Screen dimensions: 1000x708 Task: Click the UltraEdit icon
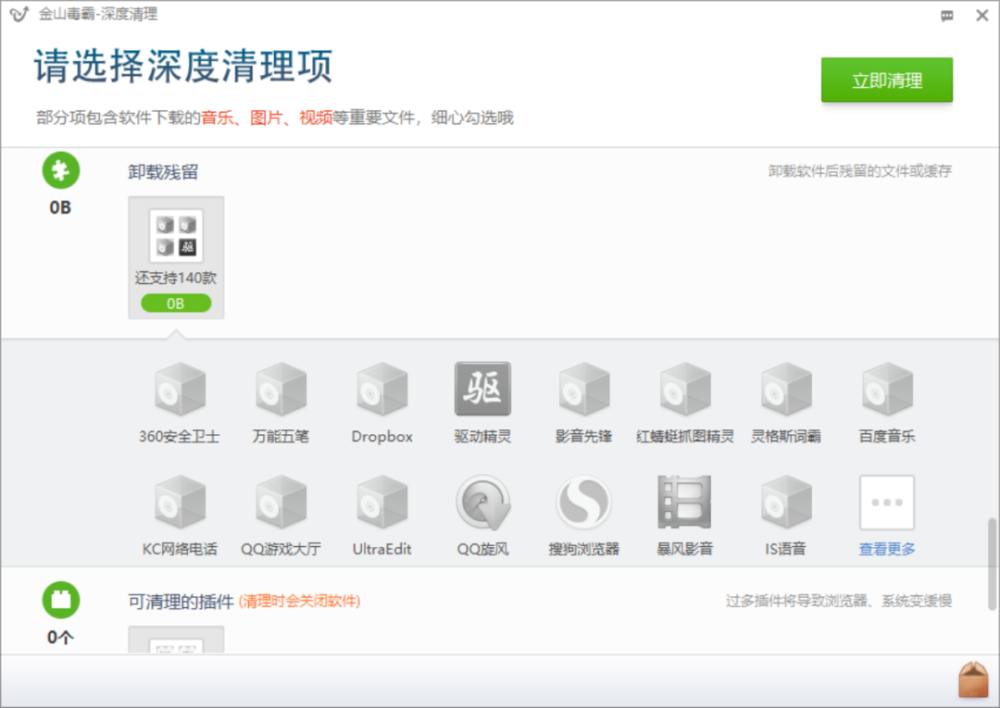(382, 502)
